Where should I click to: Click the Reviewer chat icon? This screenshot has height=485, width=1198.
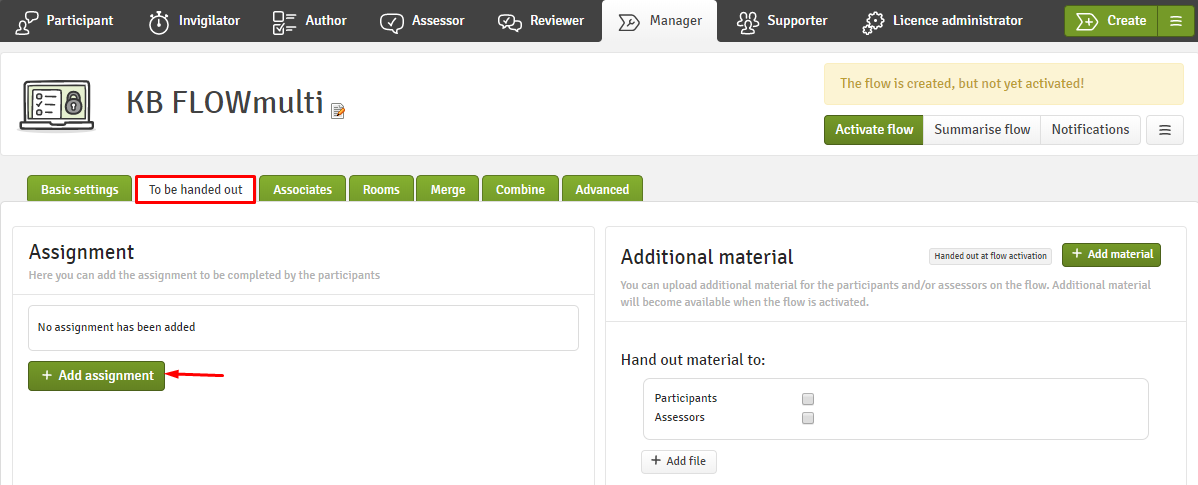click(x=510, y=22)
